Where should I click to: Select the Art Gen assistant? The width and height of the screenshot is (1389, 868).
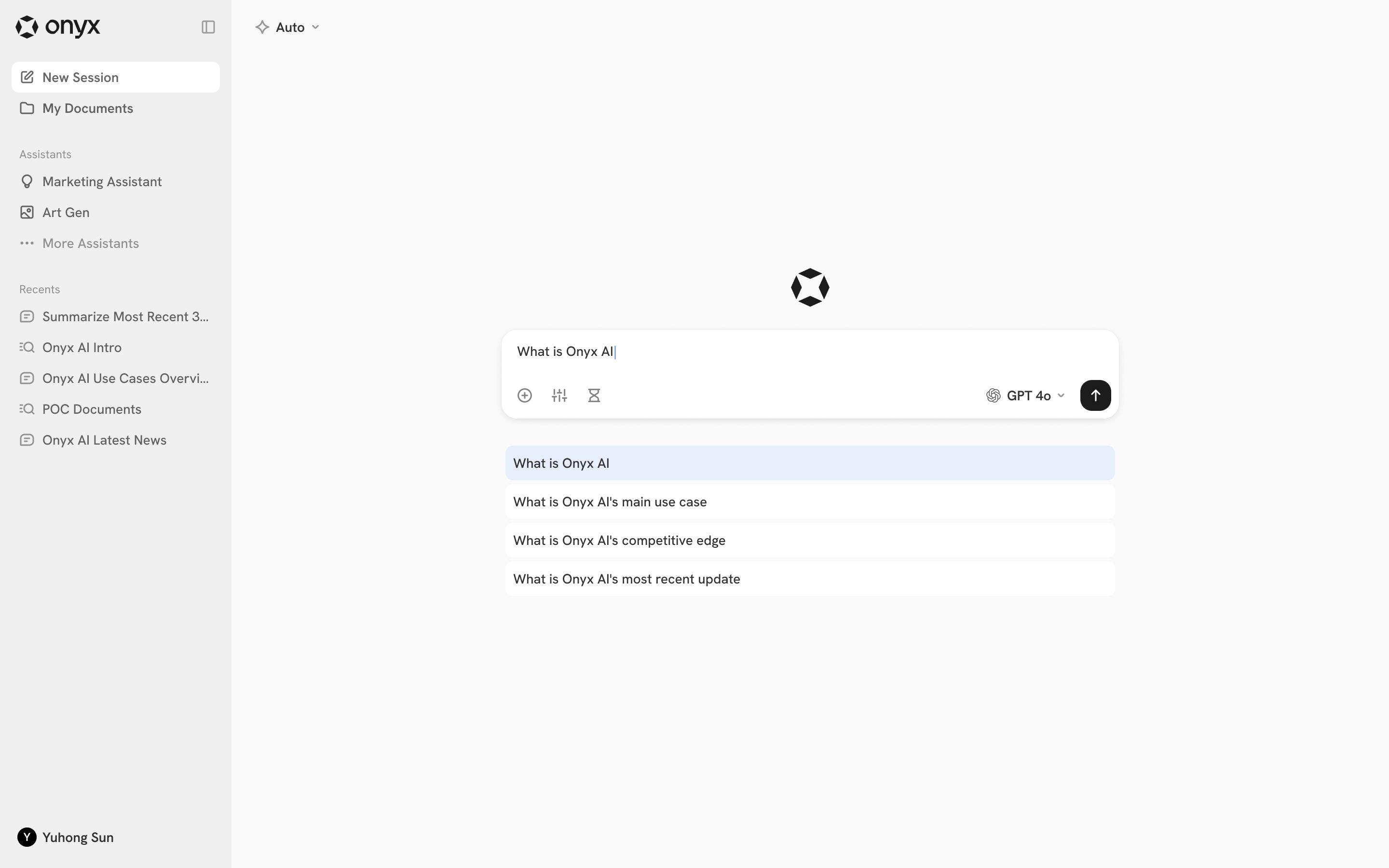[115, 212]
